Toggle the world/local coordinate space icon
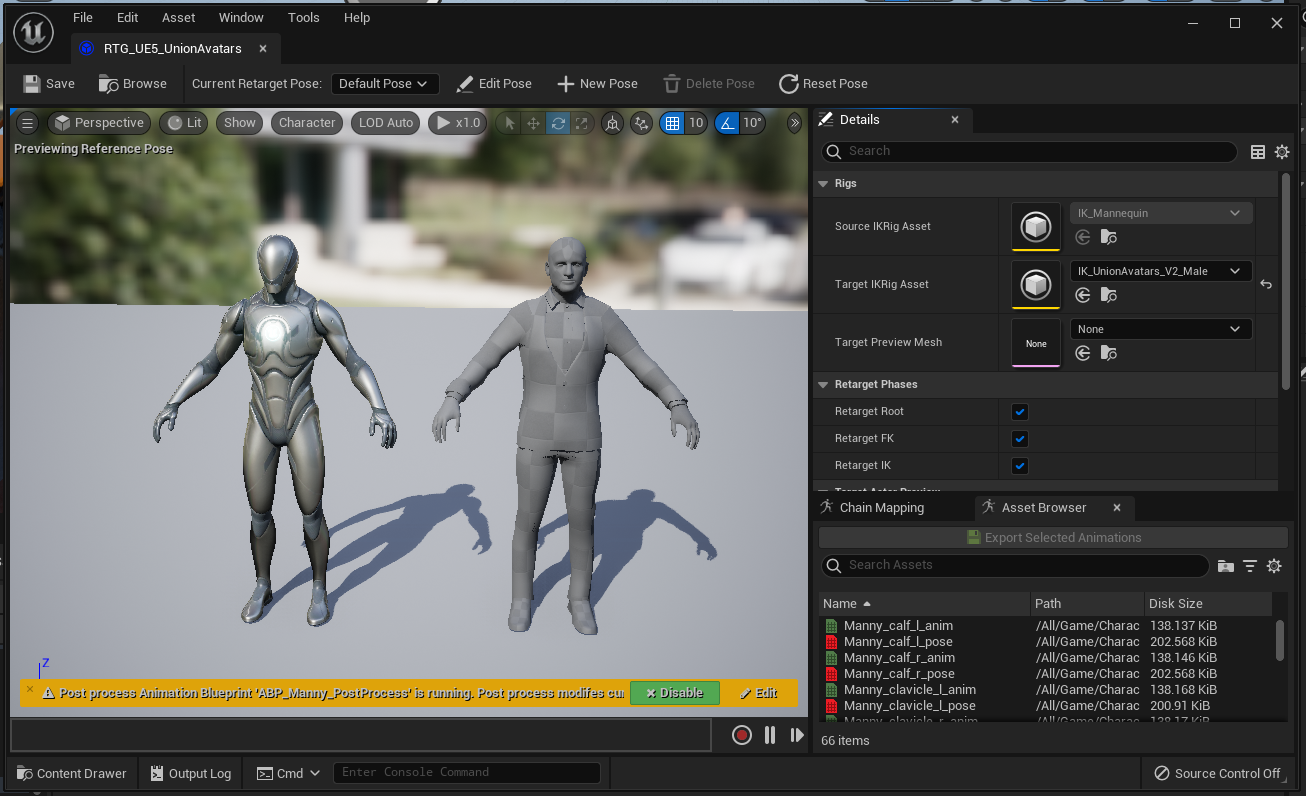The width and height of the screenshot is (1306, 796). click(612, 123)
